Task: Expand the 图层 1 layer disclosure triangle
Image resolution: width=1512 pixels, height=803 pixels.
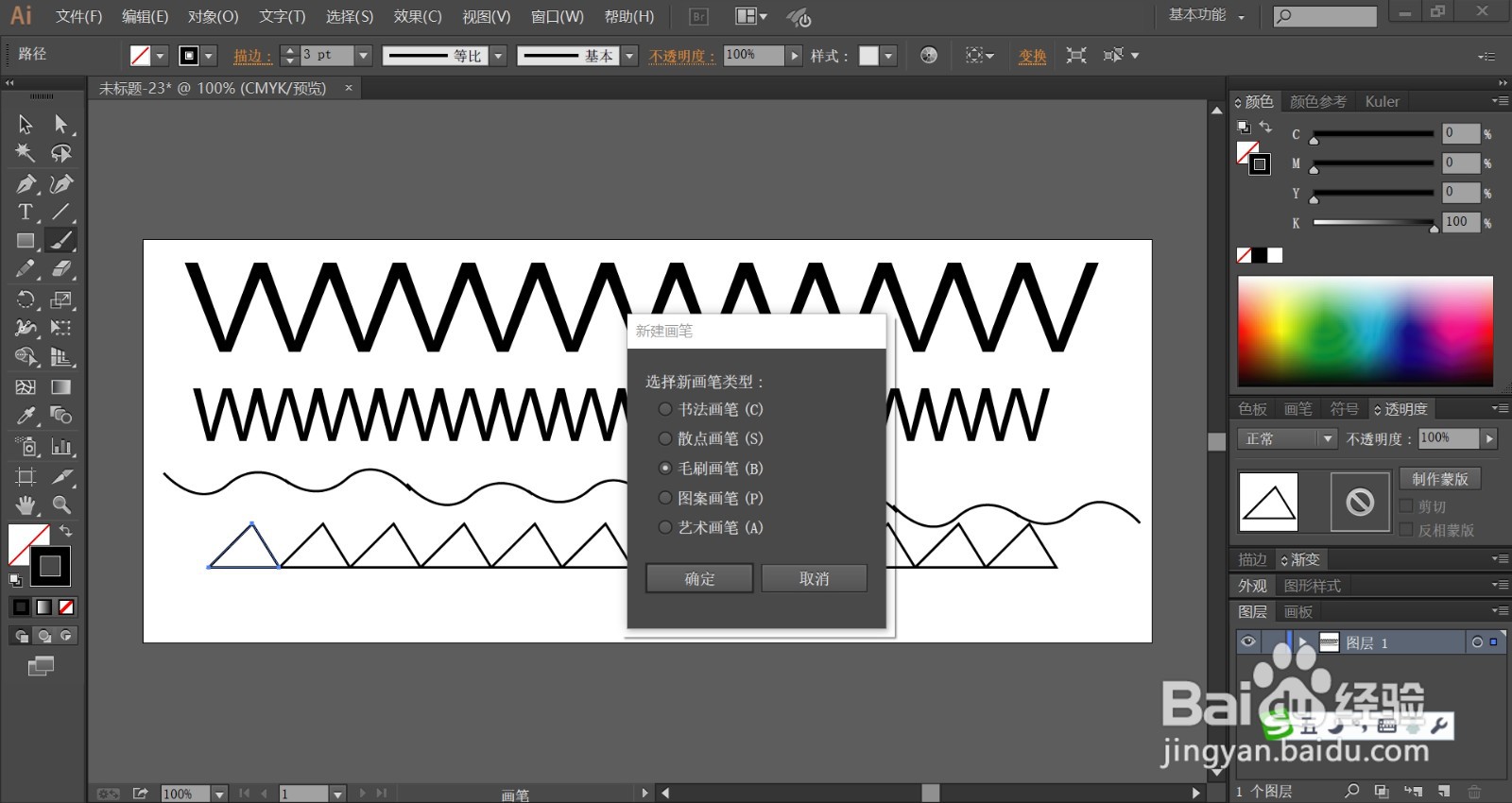Action: click(x=1303, y=642)
